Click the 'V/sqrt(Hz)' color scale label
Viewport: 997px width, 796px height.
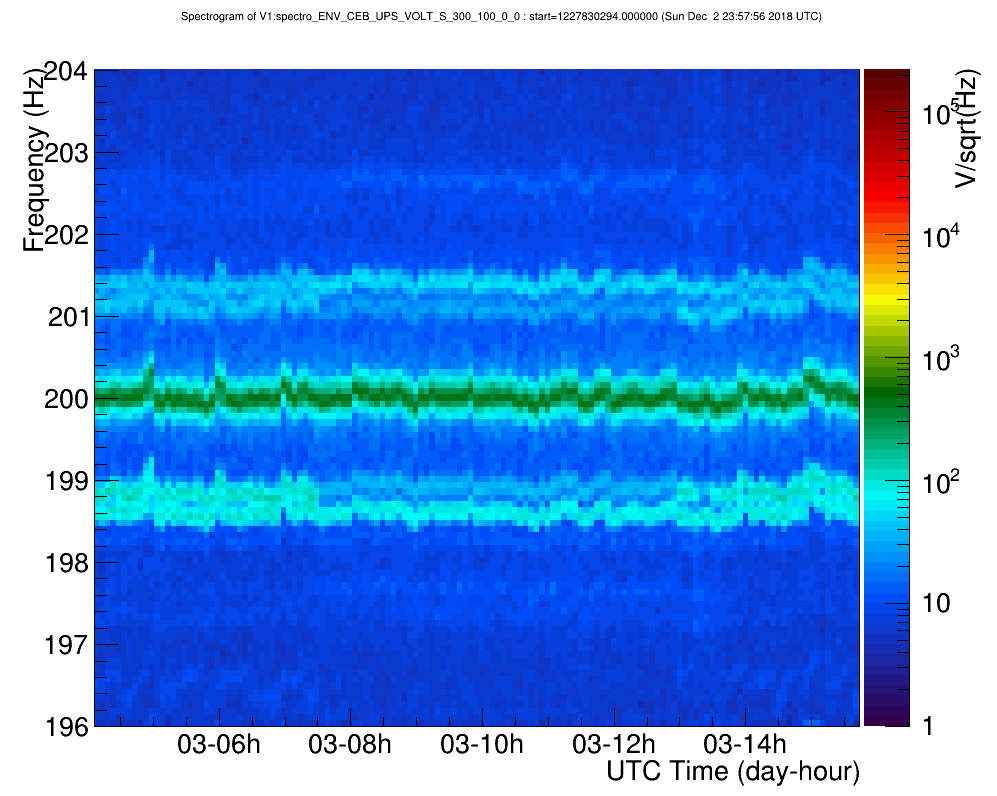coord(966,129)
